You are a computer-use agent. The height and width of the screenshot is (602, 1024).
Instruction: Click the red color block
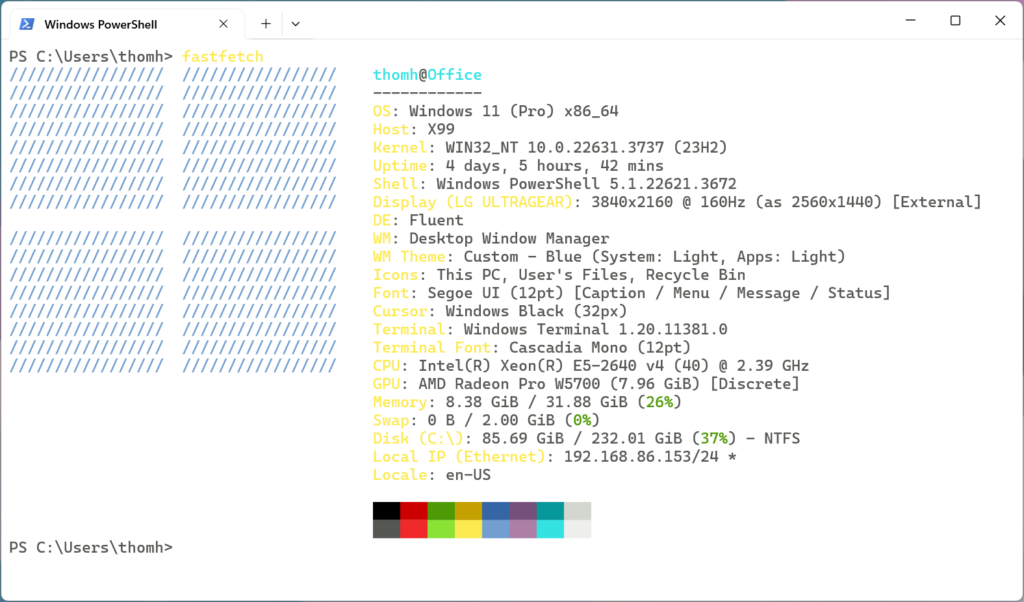tap(413, 511)
